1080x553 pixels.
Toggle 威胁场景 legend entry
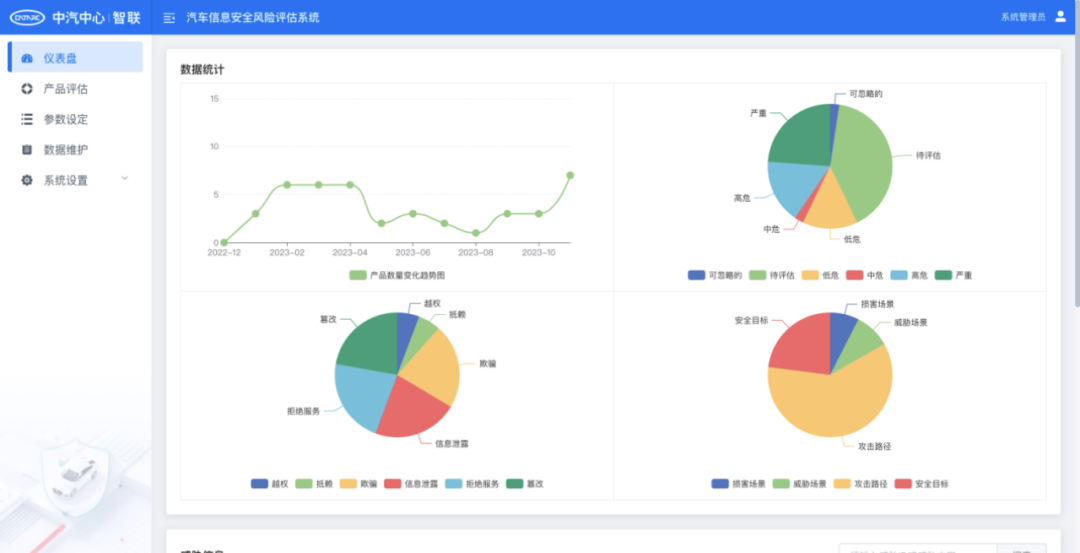pos(800,484)
